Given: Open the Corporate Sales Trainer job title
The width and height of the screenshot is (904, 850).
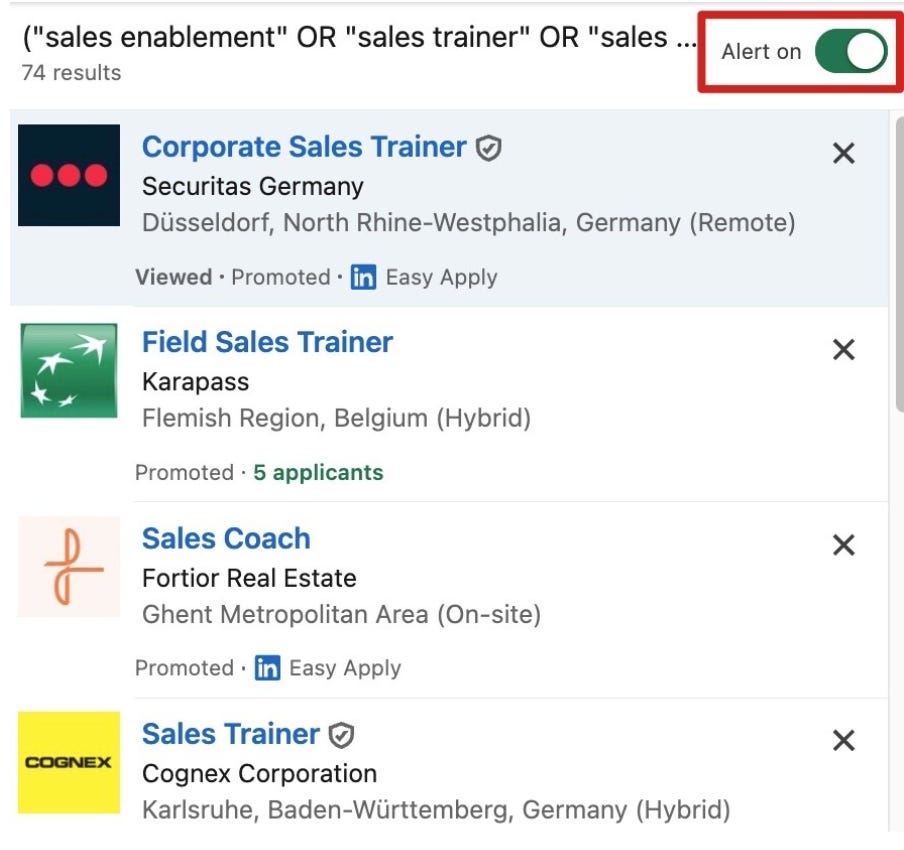Looking at the screenshot, I should tap(304, 146).
